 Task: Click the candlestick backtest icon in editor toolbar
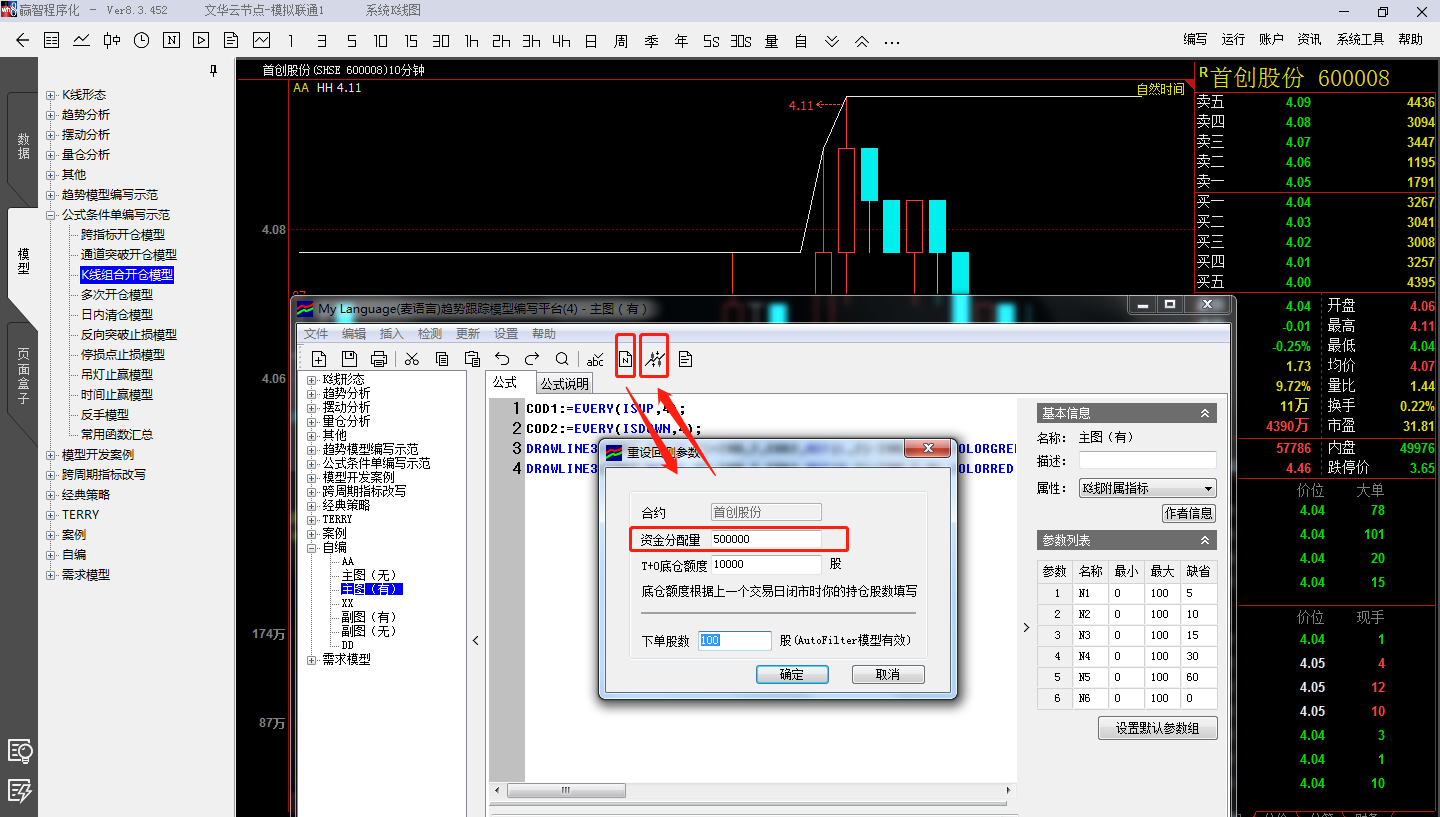click(654, 359)
